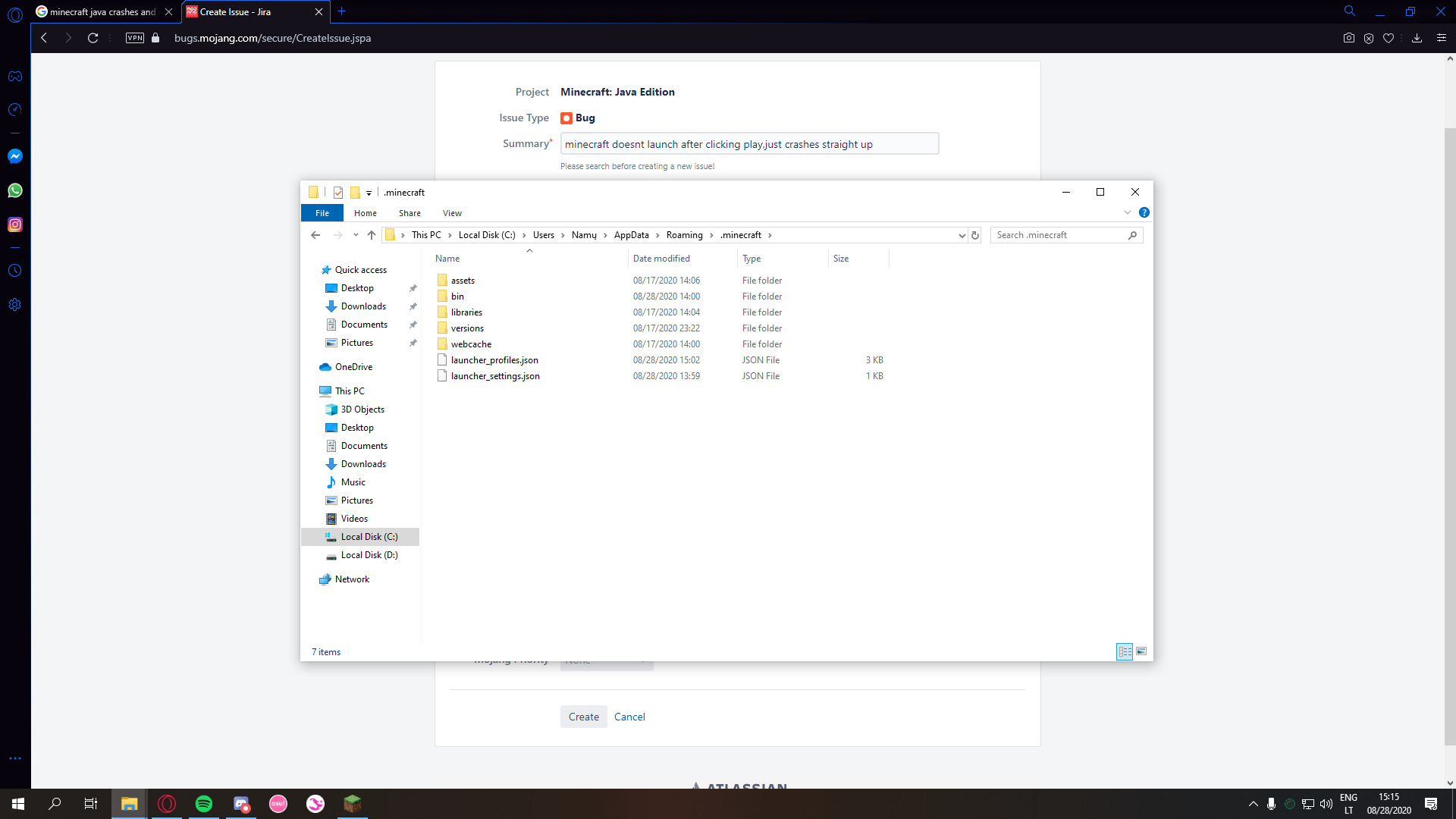Open WhatsApp in browser sidebar

tap(15, 190)
